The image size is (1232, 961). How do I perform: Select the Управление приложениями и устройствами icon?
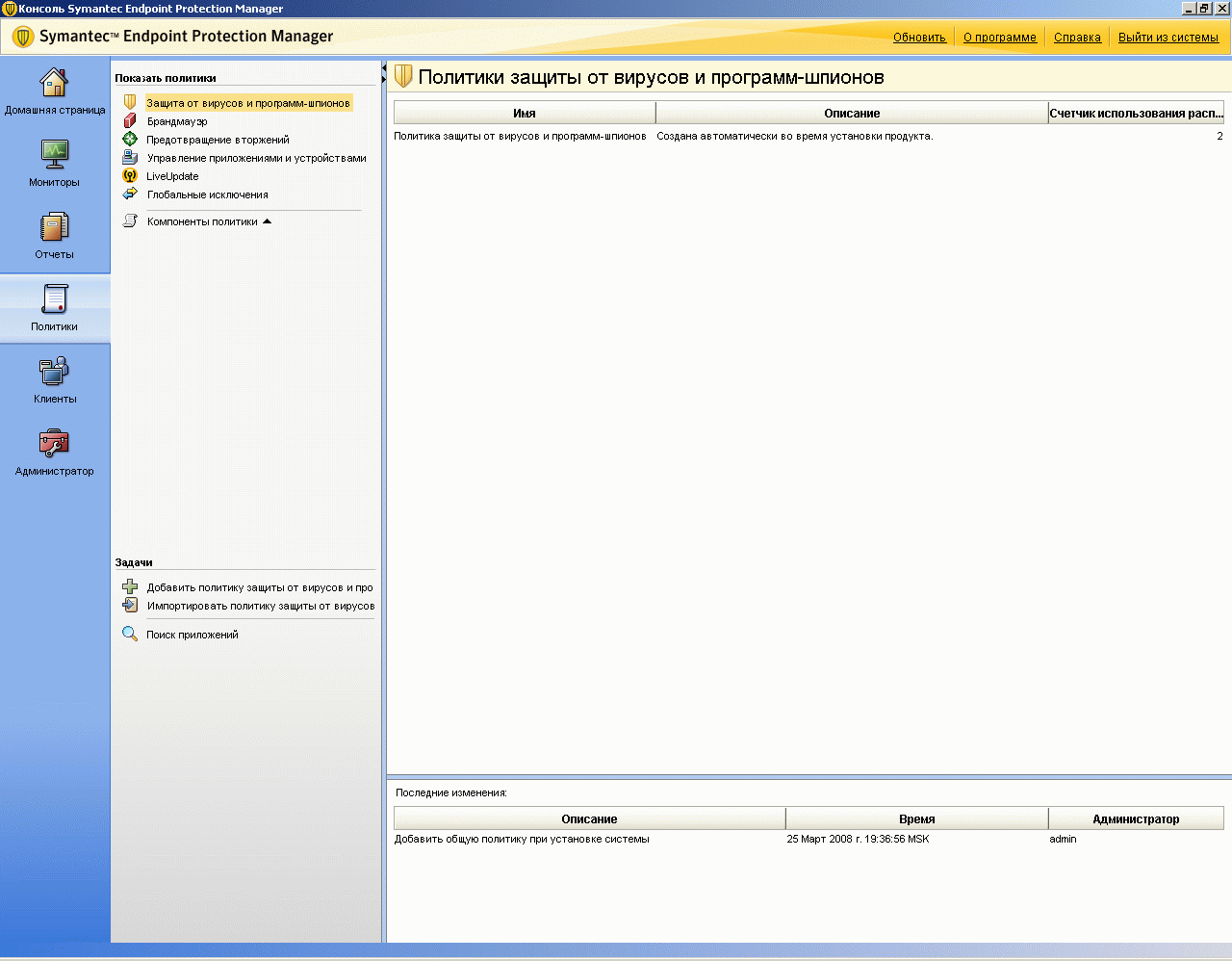point(130,158)
